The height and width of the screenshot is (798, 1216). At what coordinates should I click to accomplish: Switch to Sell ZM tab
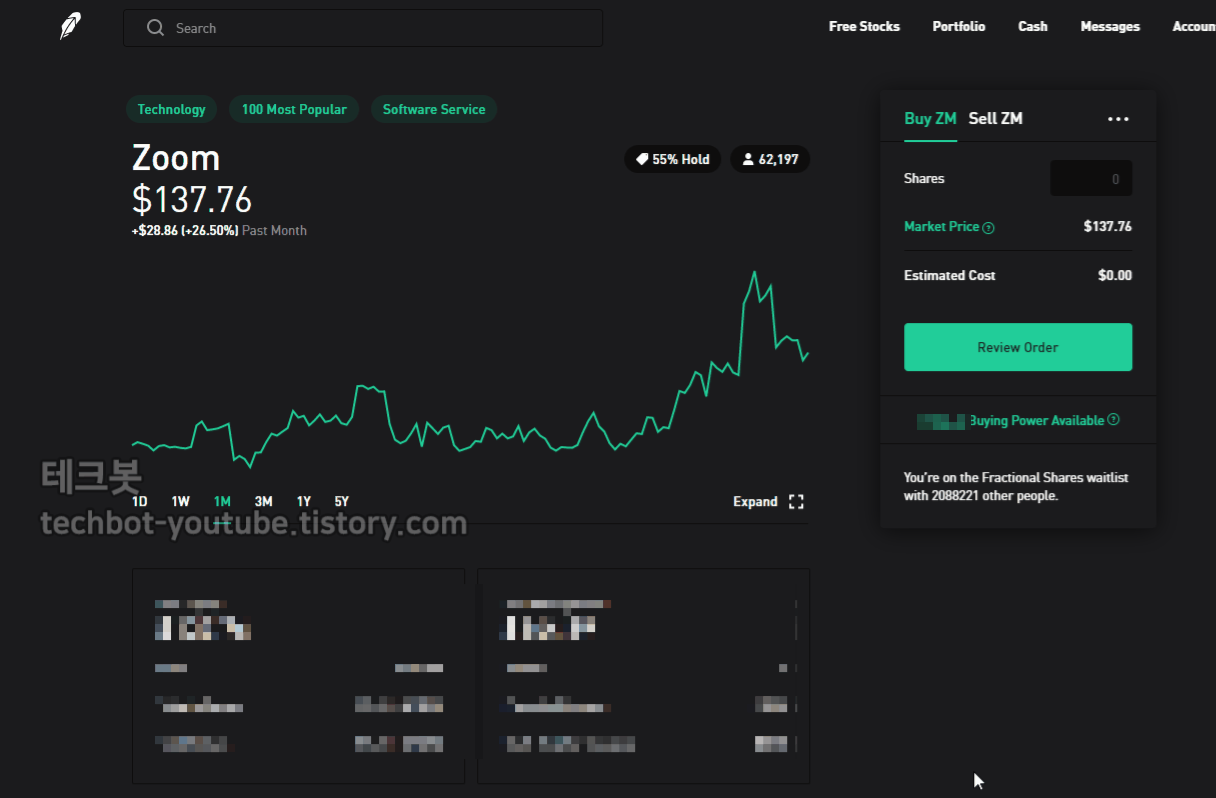(995, 118)
